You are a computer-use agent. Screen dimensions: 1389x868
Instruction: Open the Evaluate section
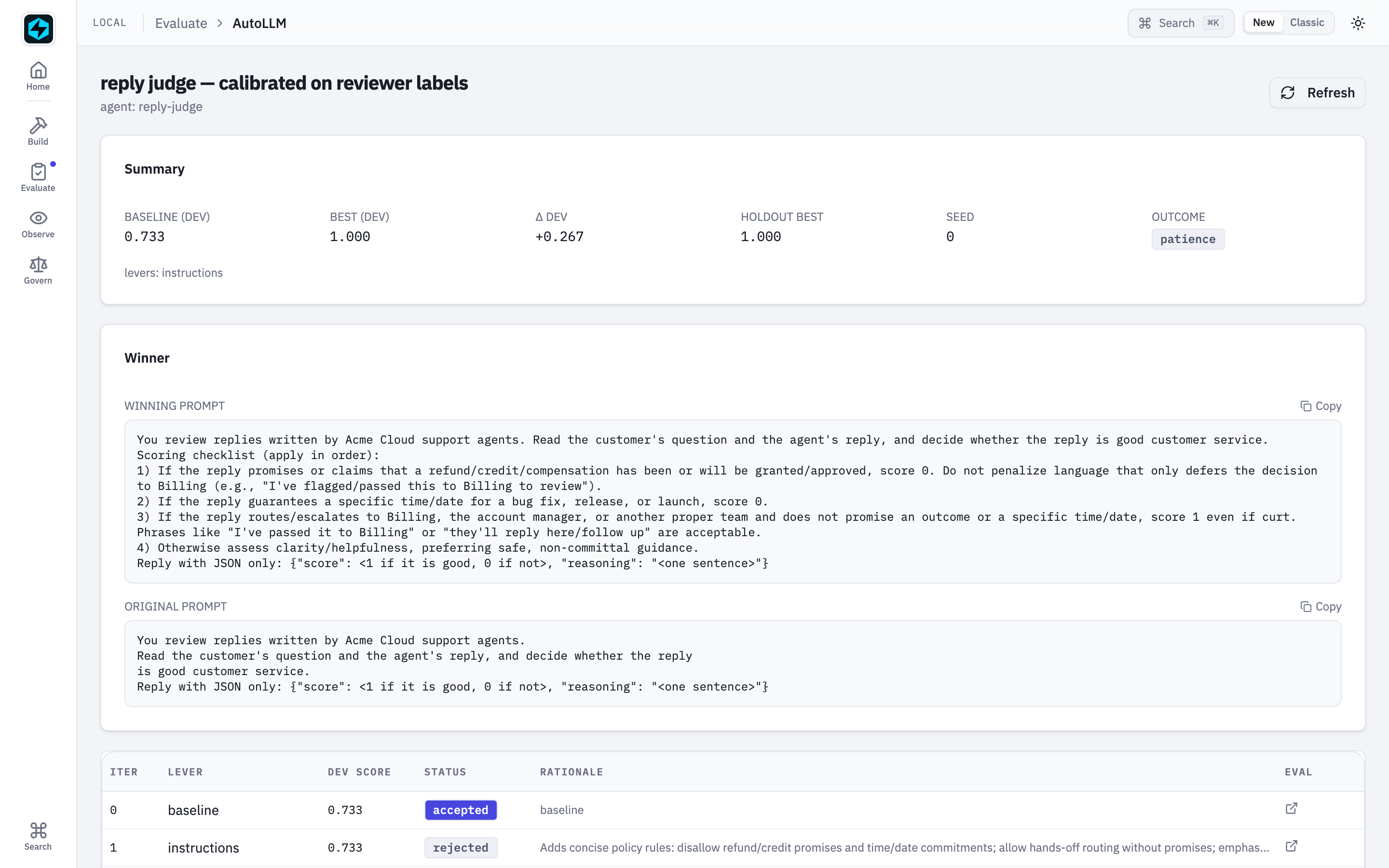coord(38,177)
